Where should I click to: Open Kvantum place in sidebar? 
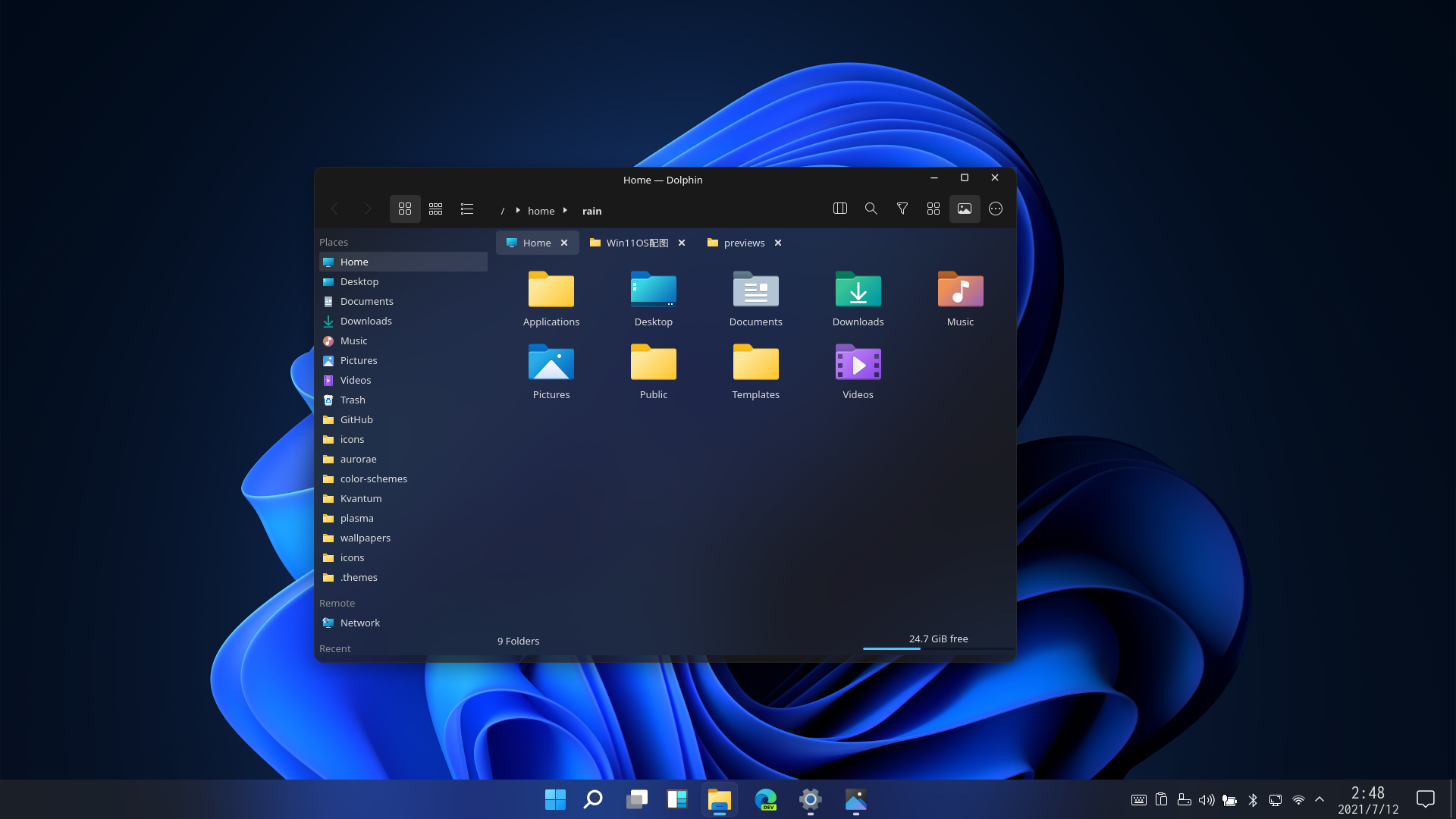[x=403, y=498]
